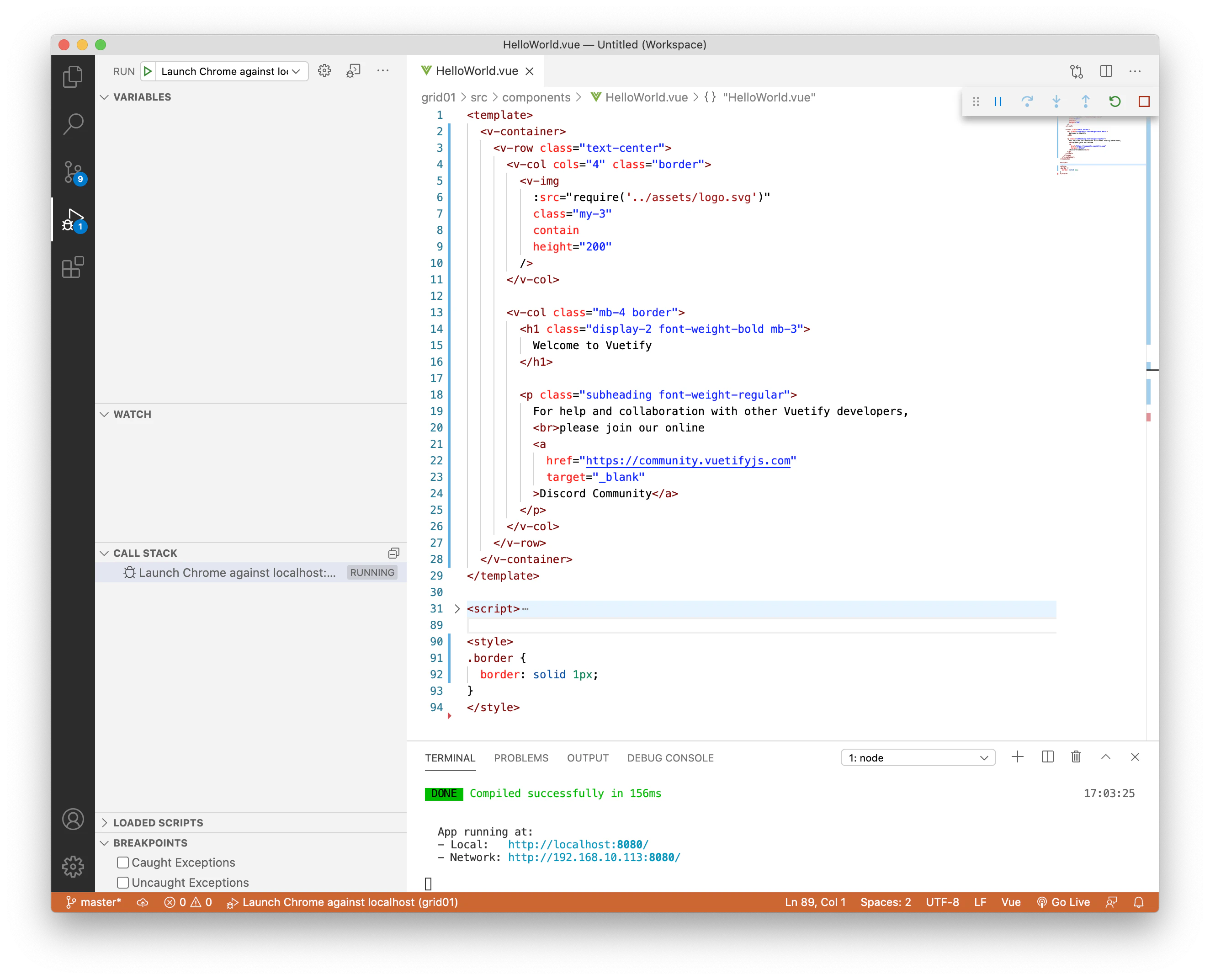Stop the debug session
The width and height of the screenshot is (1210, 980).
[x=1144, y=101]
